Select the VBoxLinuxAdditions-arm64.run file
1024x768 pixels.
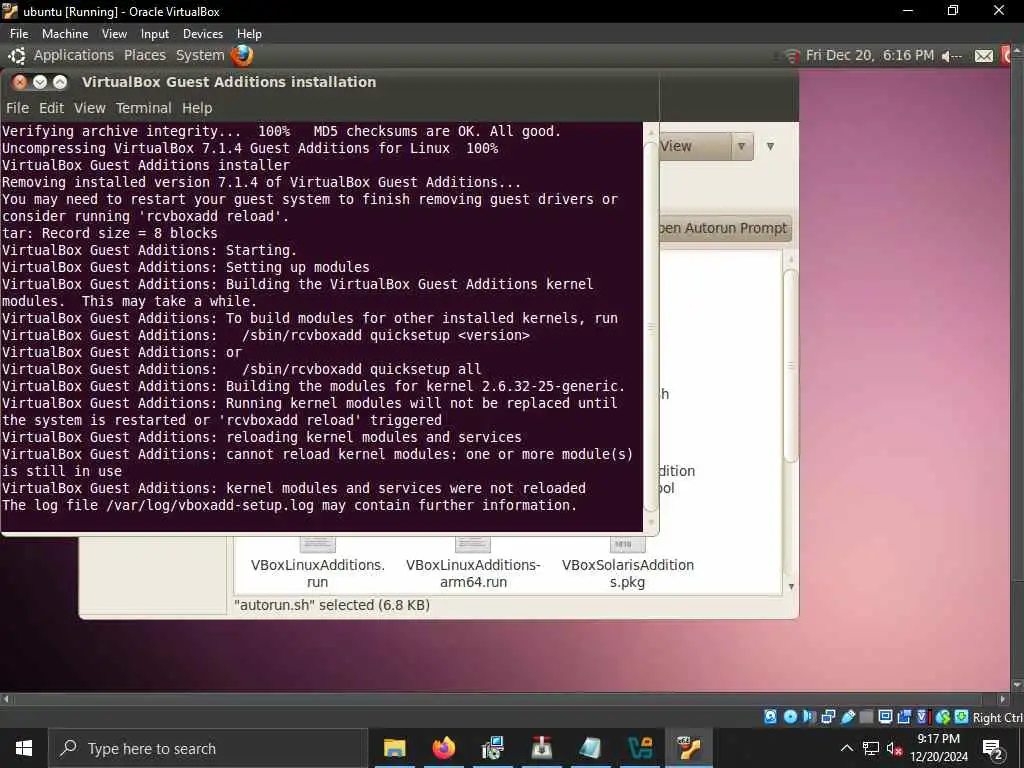[x=473, y=563]
